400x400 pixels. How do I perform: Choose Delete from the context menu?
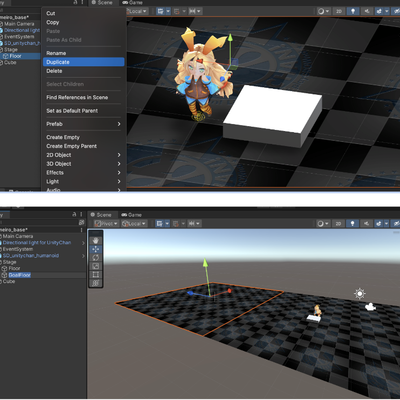coord(83,71)
